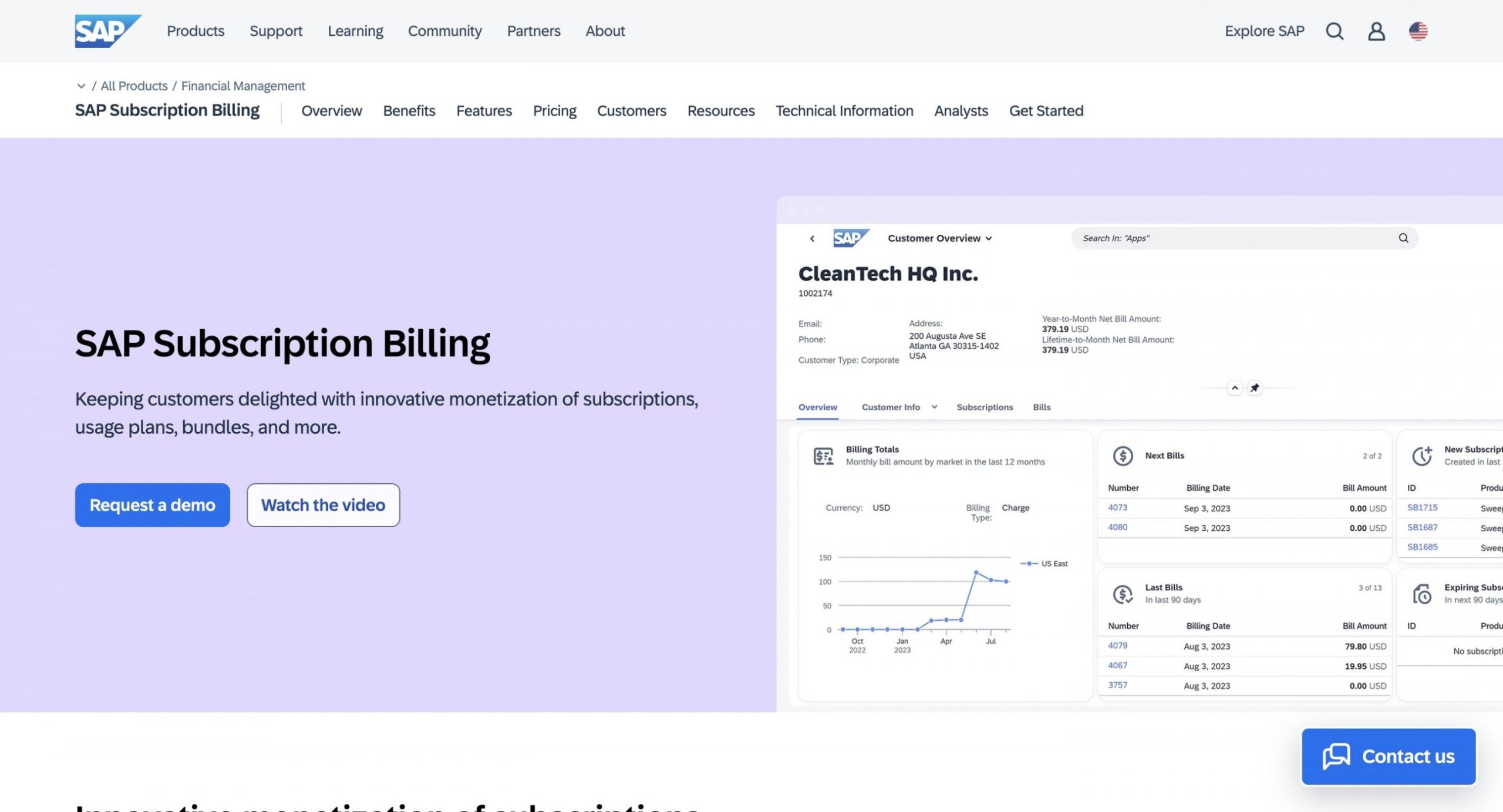The height and width of the screenshot is (812, 1503).
Task: Expand the Customer Info tab chevron
Action: pyautogui.click(x=934, y=407)
